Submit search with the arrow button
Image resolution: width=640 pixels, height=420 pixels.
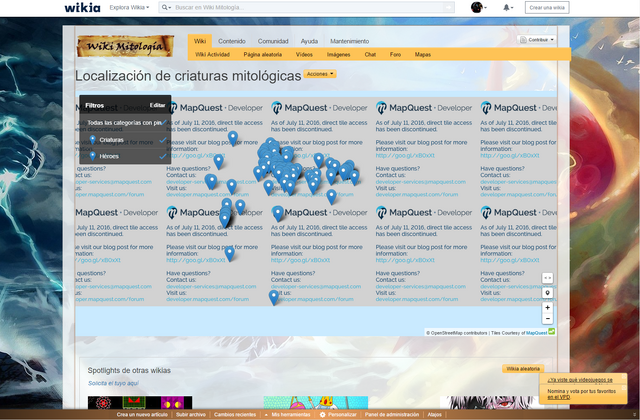(x=449, y=7)
